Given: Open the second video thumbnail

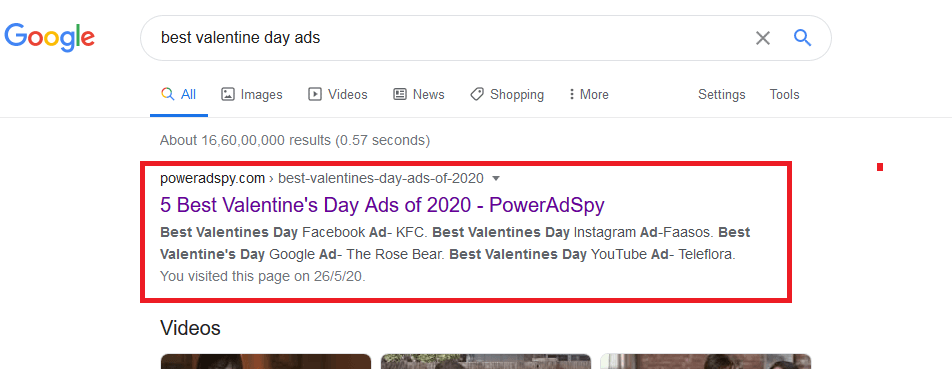Looking at the screenshot, I should [x=486, y=361].
